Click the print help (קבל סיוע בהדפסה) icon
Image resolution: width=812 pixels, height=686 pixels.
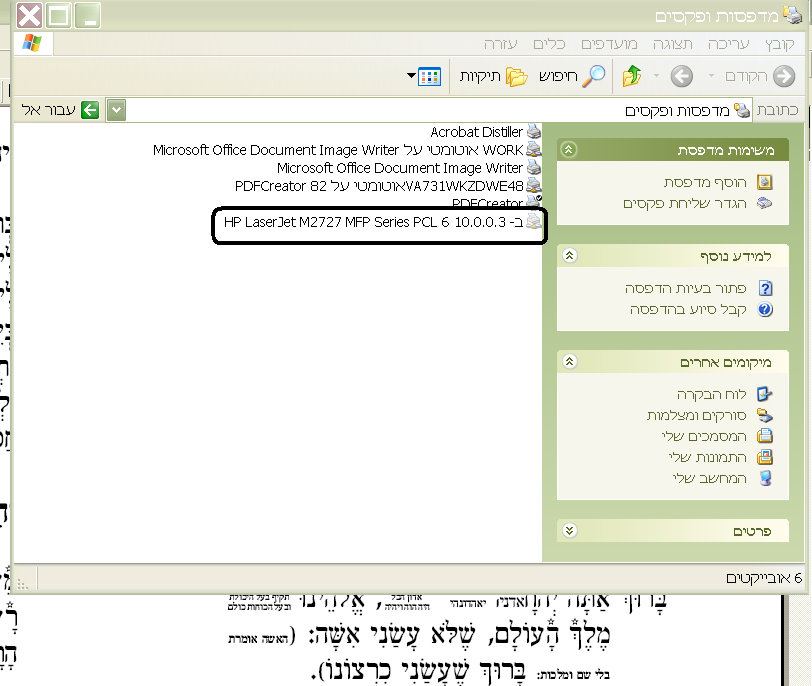pyautogui.click(x=765, y=309)
